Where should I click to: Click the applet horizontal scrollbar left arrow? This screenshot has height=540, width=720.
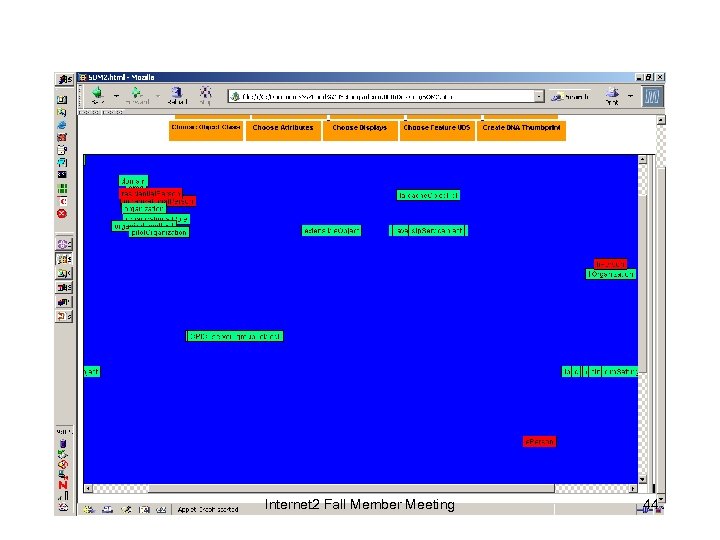88,489
